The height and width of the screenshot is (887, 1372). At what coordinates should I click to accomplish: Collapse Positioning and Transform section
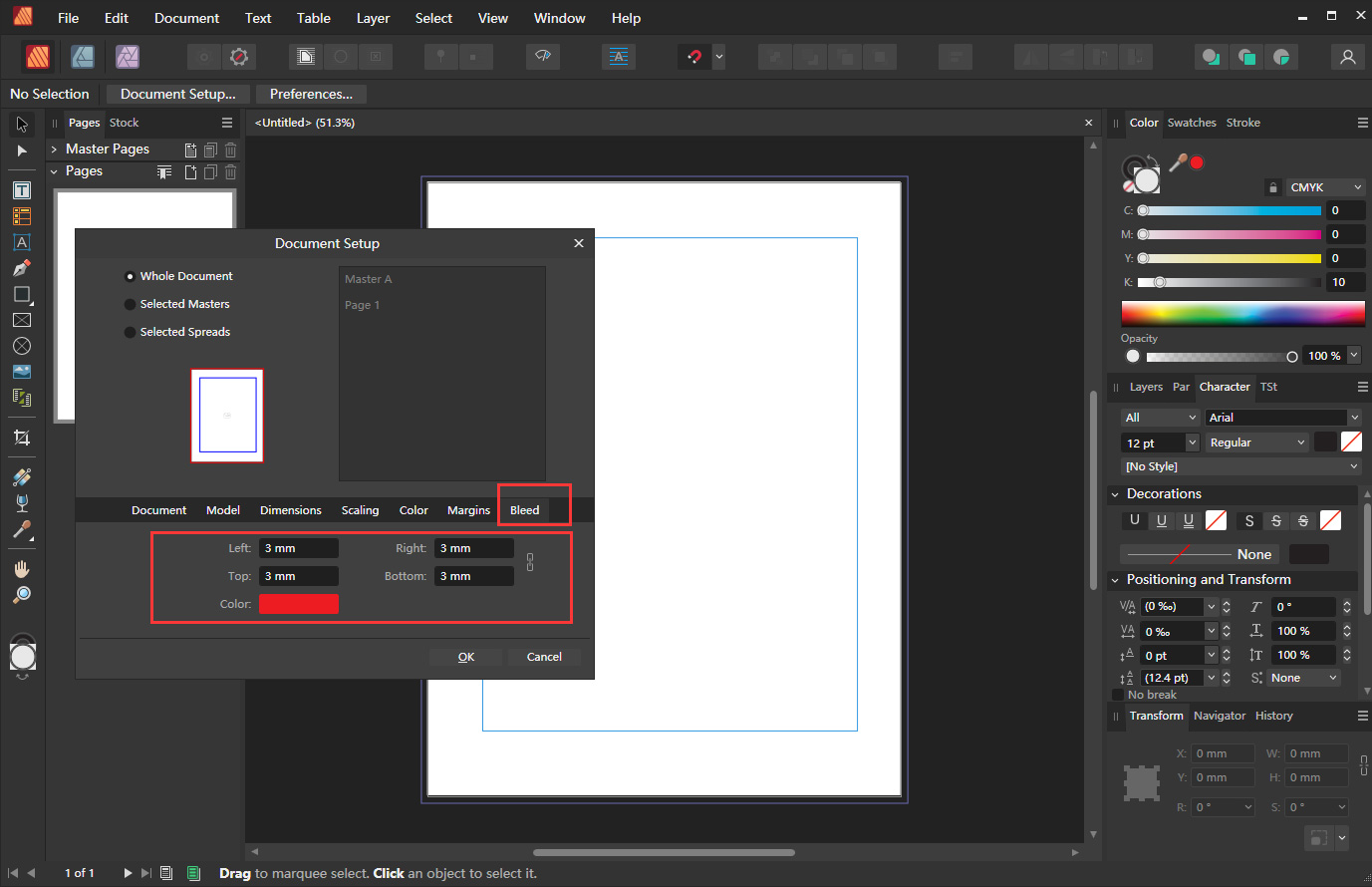click(1115, 580)
